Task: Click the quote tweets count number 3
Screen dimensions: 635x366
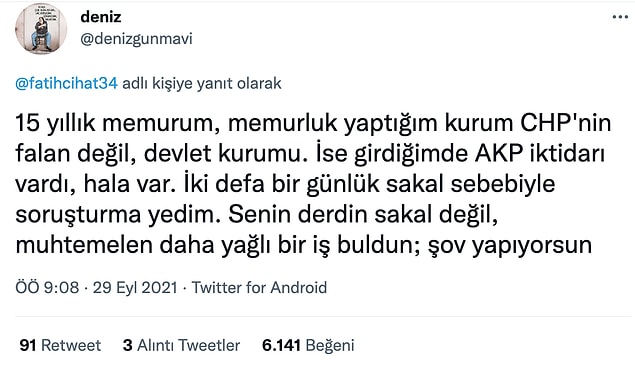Action: pyautogui.click(x=128, y=345)
